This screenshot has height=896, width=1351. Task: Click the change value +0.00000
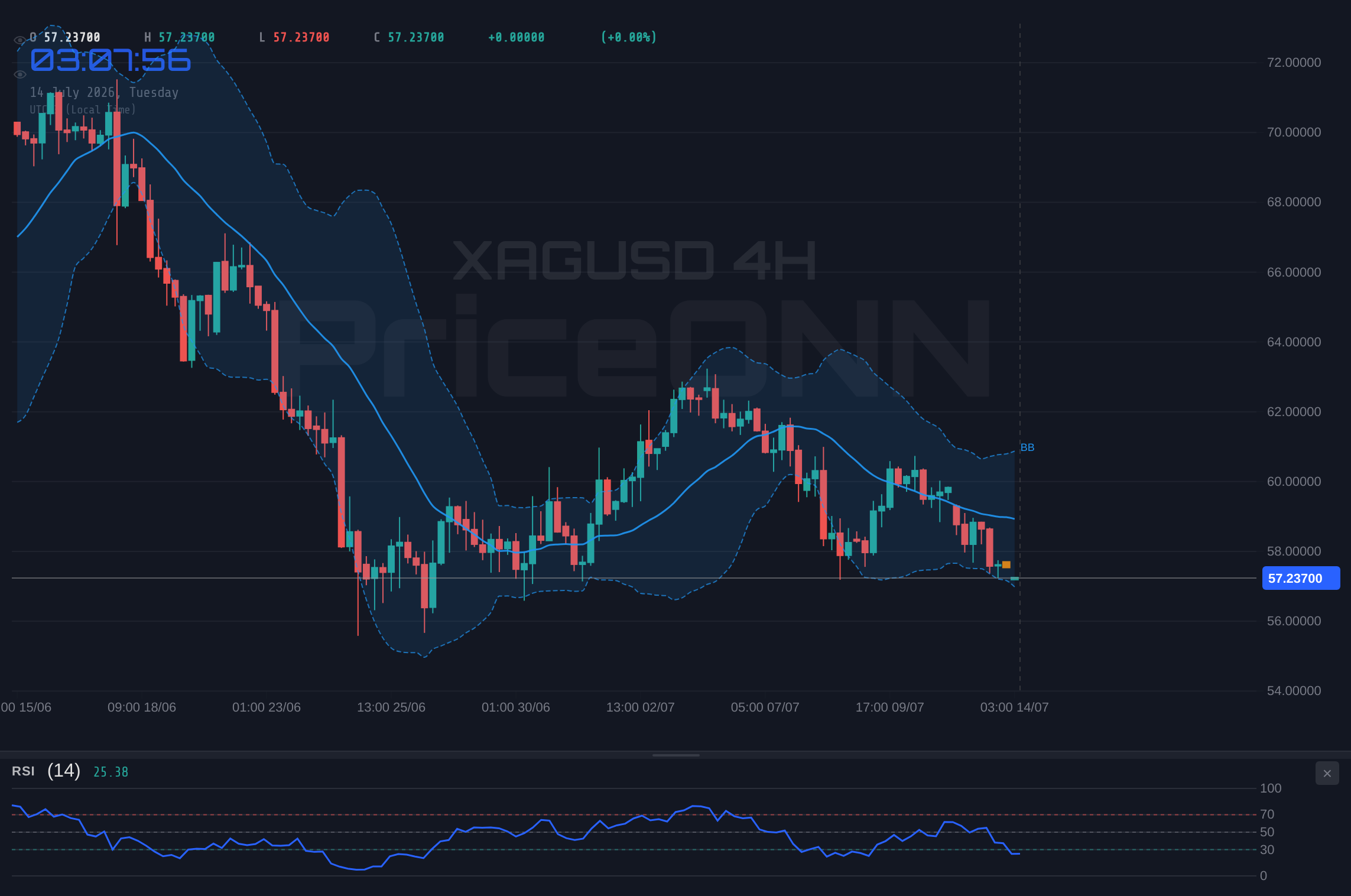517,37
